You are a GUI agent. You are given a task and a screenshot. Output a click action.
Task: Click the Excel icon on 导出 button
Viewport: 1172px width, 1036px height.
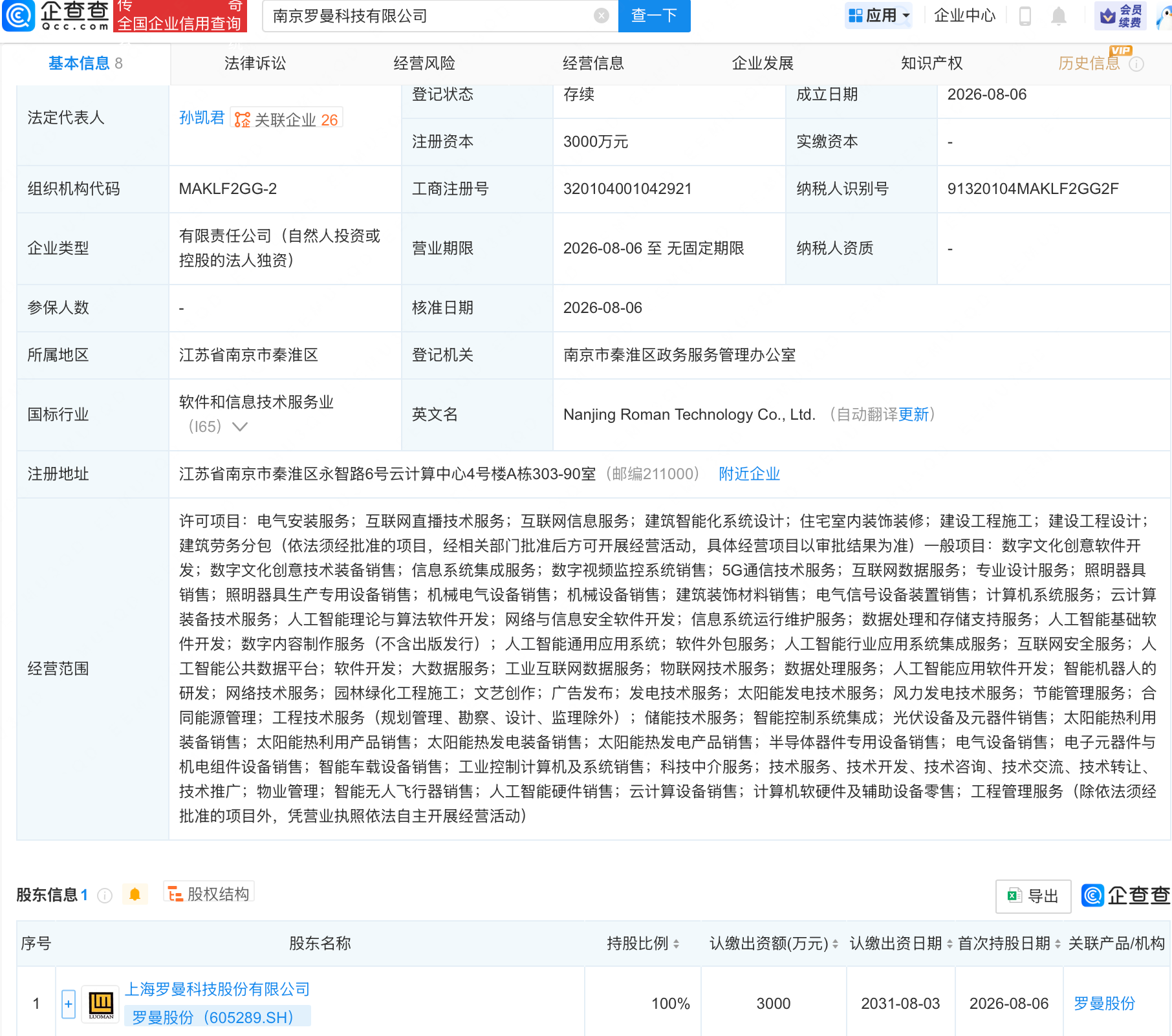coord(1014,896)
